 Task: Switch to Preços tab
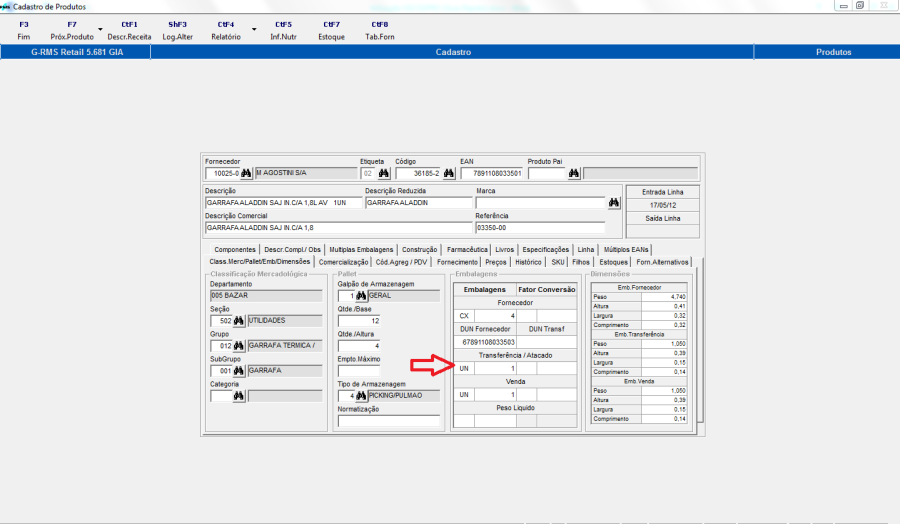coord(496,262)
